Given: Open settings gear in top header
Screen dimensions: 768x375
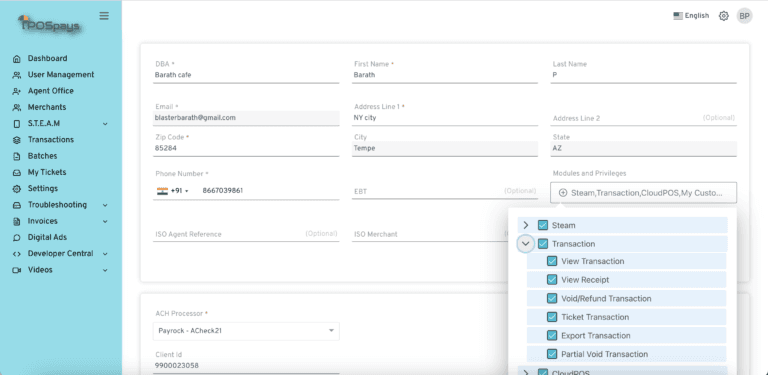Looking at the screenshot, I should pos(723,16).
